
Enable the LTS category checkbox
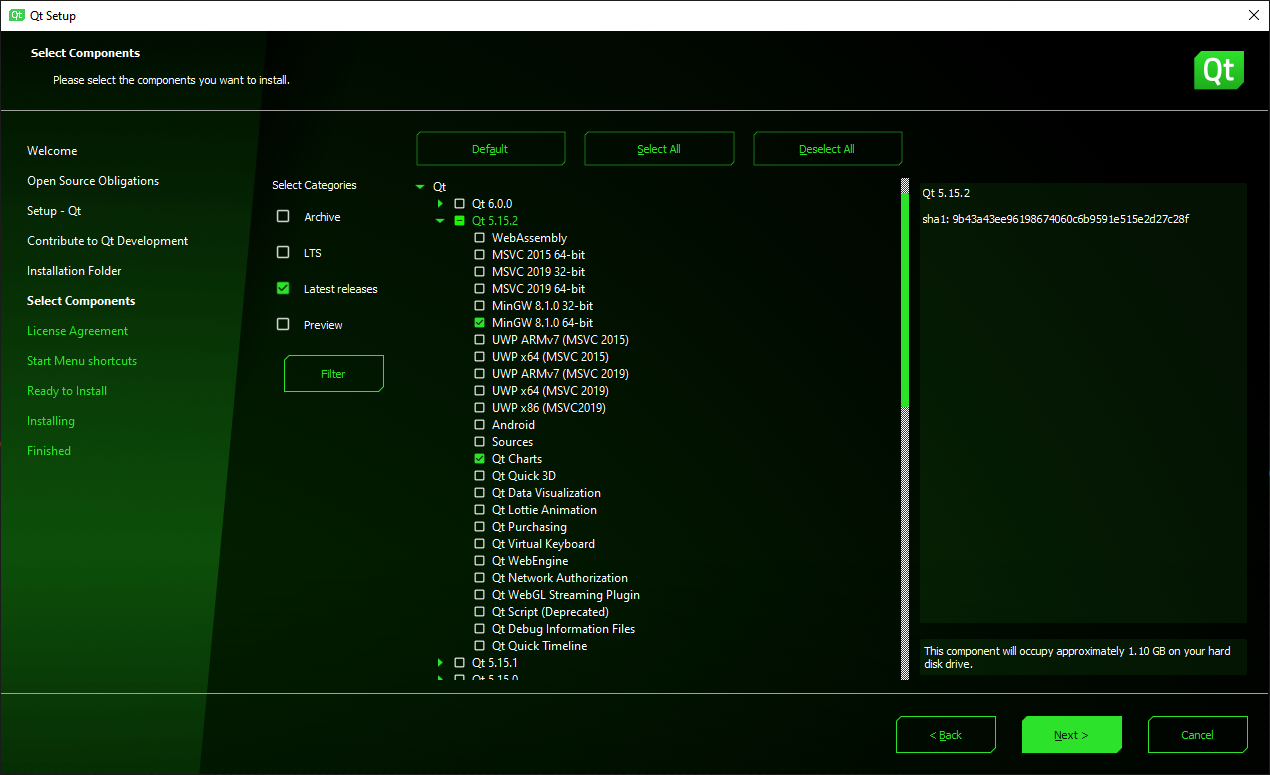(x=283, y=253)
